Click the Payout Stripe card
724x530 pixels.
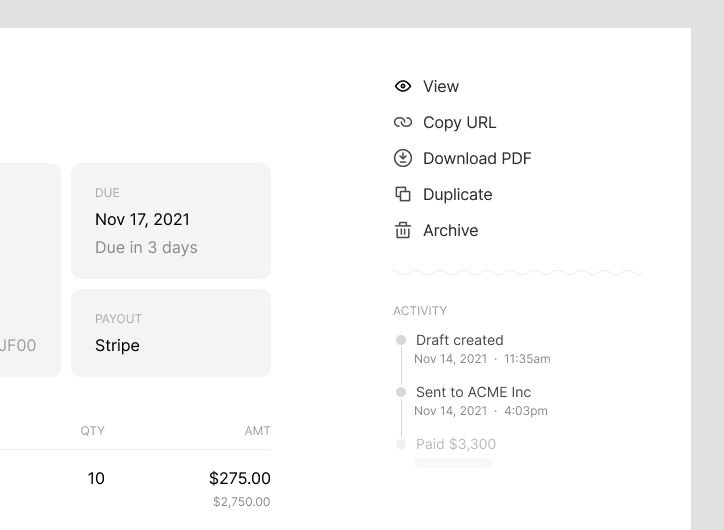(171, 333)
